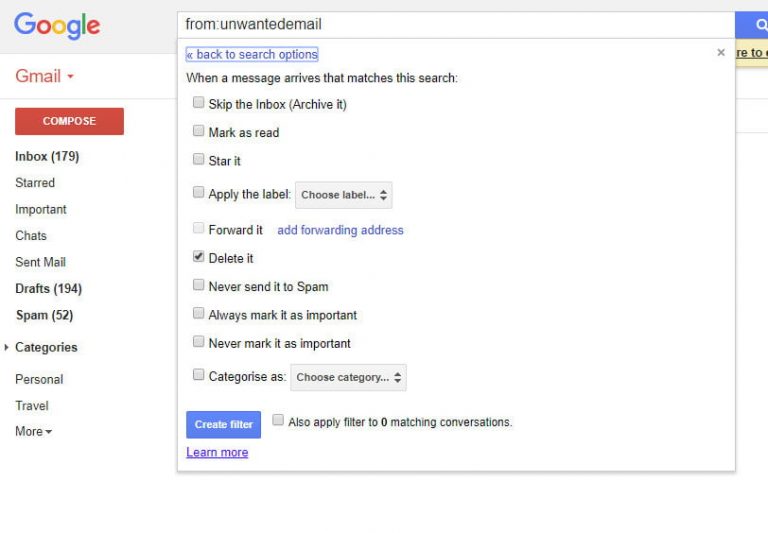This screenshot has width=768, height=533.
Task: Click the blue search magnifier button
Action: [752, 25]
